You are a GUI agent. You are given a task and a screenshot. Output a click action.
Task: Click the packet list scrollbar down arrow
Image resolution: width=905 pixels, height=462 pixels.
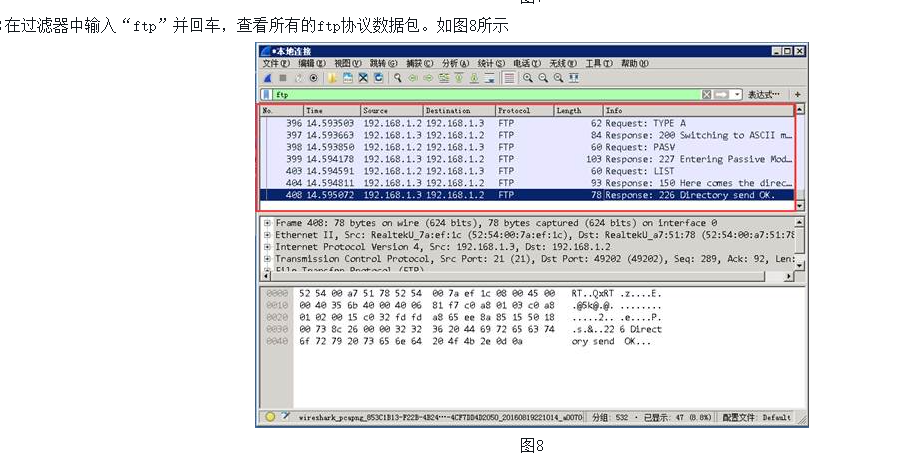tap(799, 206)
